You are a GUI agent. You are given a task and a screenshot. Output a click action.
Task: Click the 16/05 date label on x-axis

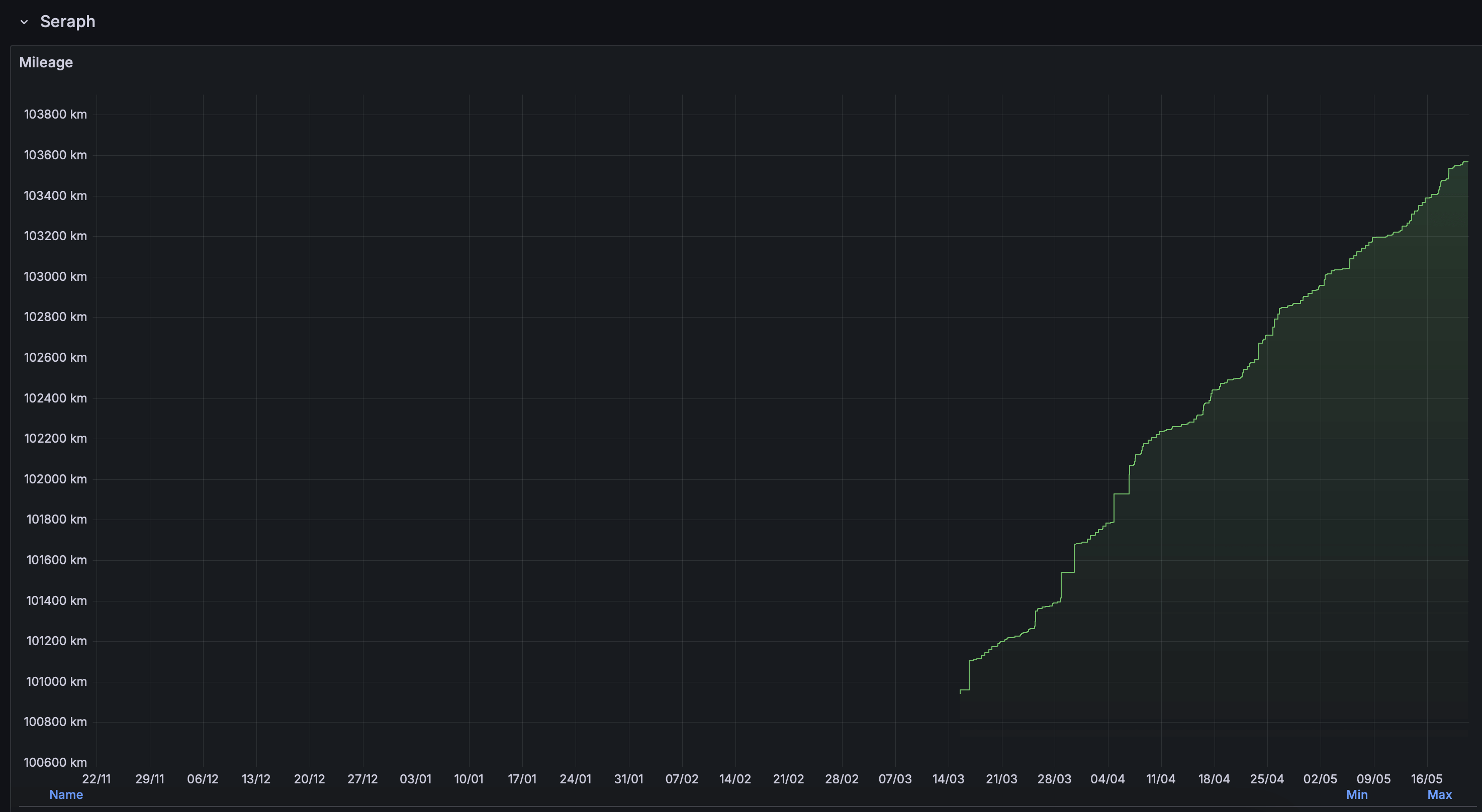1427,779
